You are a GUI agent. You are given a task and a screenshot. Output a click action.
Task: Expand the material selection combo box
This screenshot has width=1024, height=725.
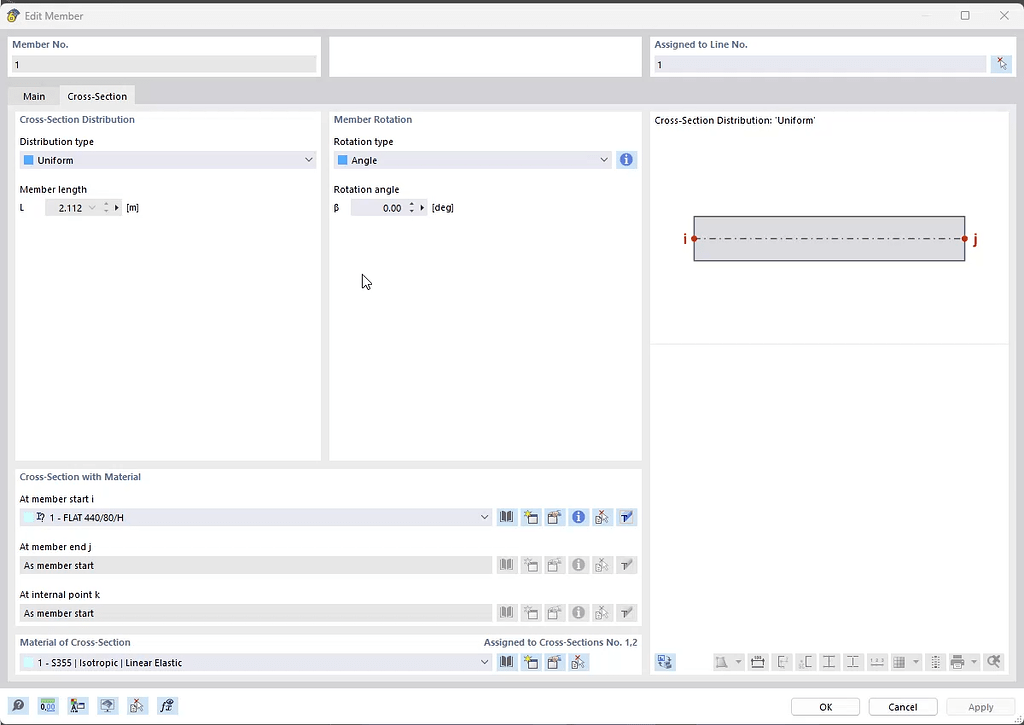click(484, 662)
